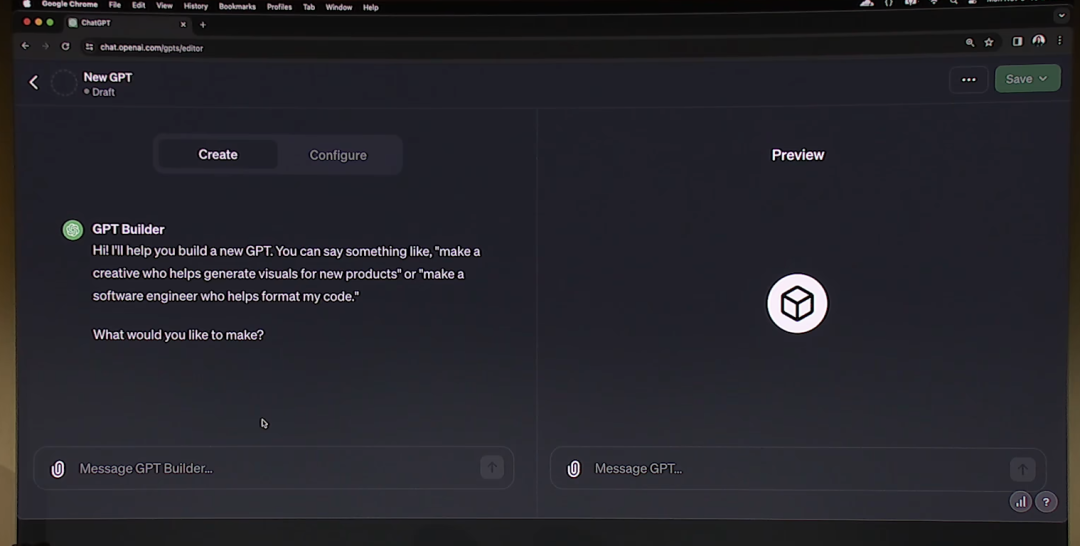This screenshot has height=546, width=1080.
Task: Select the ChatGPT browser tab
Action: point(127,23)
